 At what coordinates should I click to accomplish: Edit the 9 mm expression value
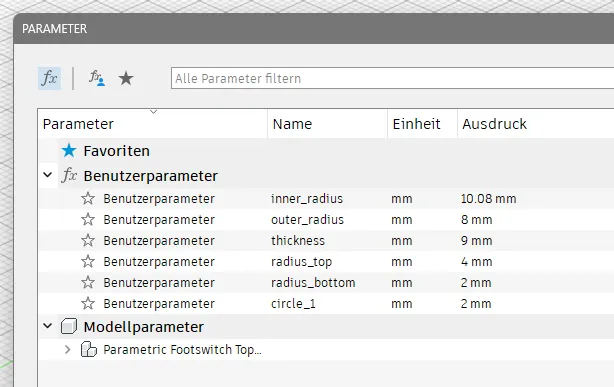point(477,241)
